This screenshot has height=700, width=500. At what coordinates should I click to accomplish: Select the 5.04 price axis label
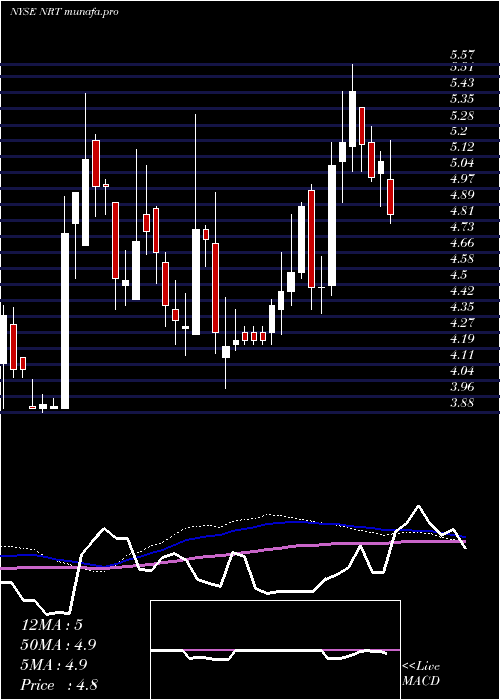click(462, 163)
